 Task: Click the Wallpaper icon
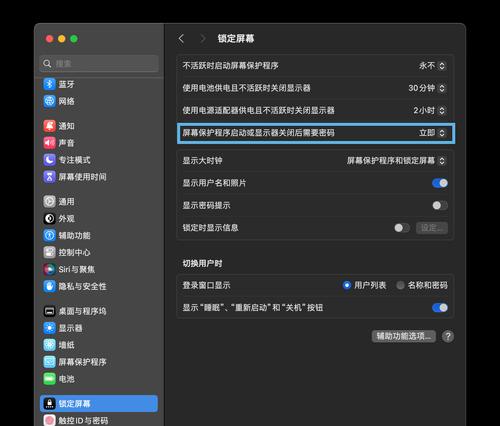coord(49,345)
